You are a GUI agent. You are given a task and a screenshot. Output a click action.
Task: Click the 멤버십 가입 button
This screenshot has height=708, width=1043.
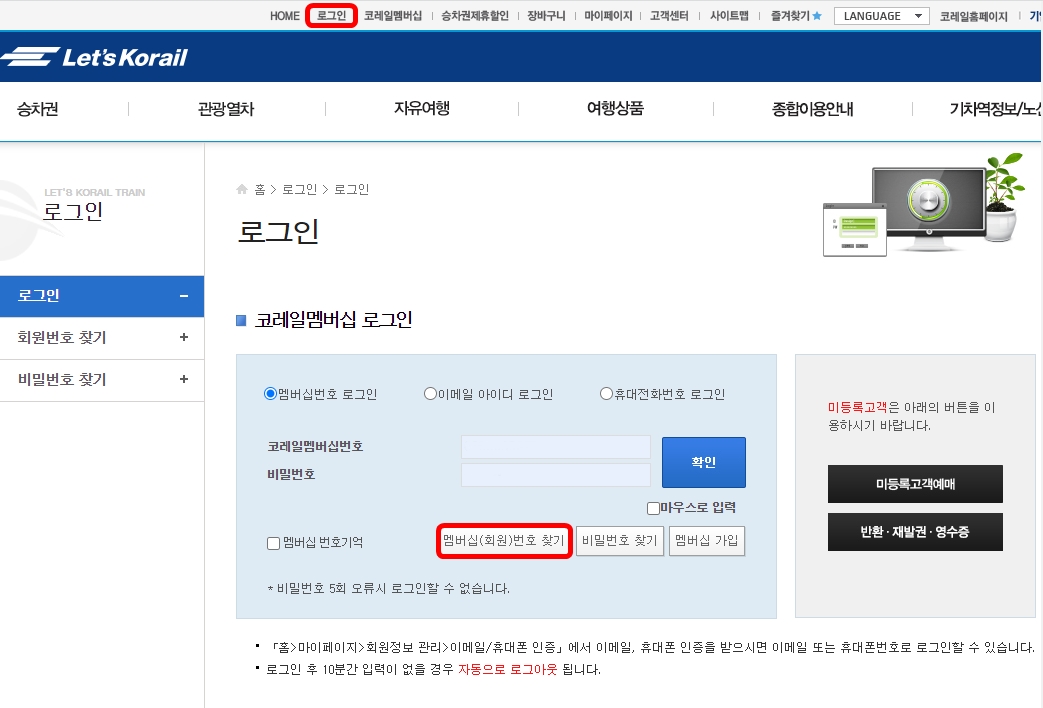[x=707, y=540]
